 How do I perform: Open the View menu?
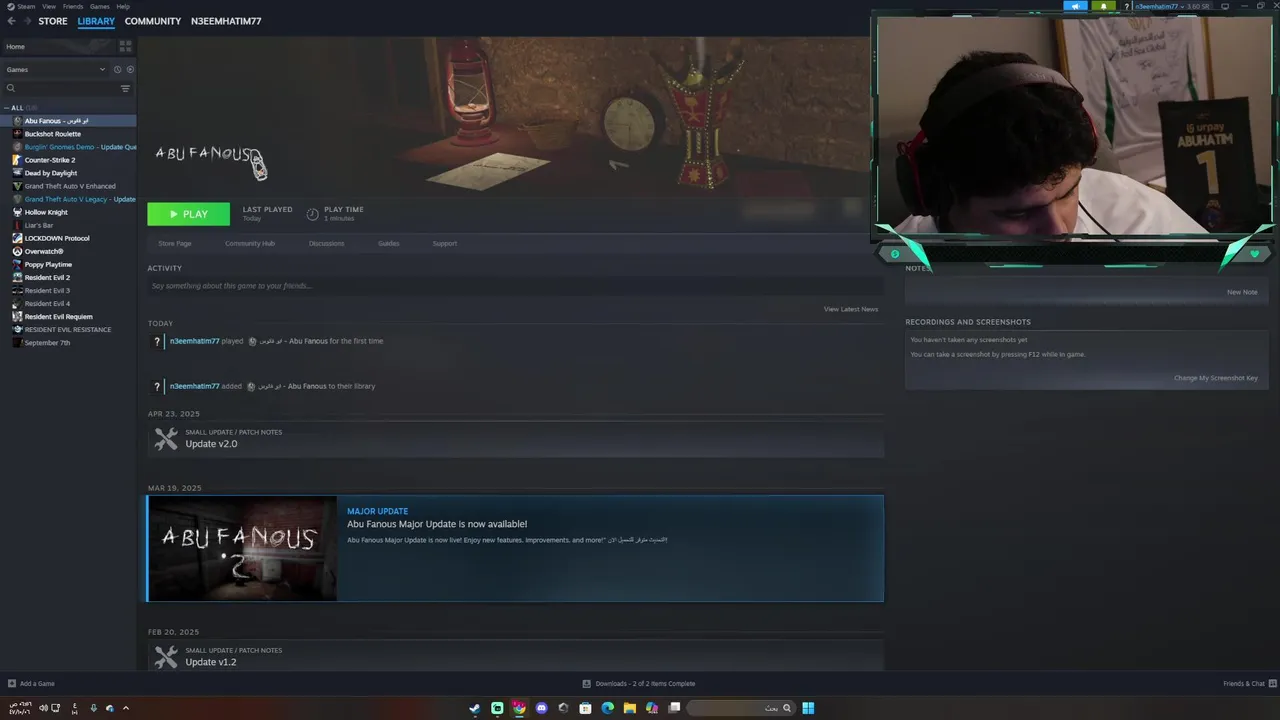(x=48, y=6)
